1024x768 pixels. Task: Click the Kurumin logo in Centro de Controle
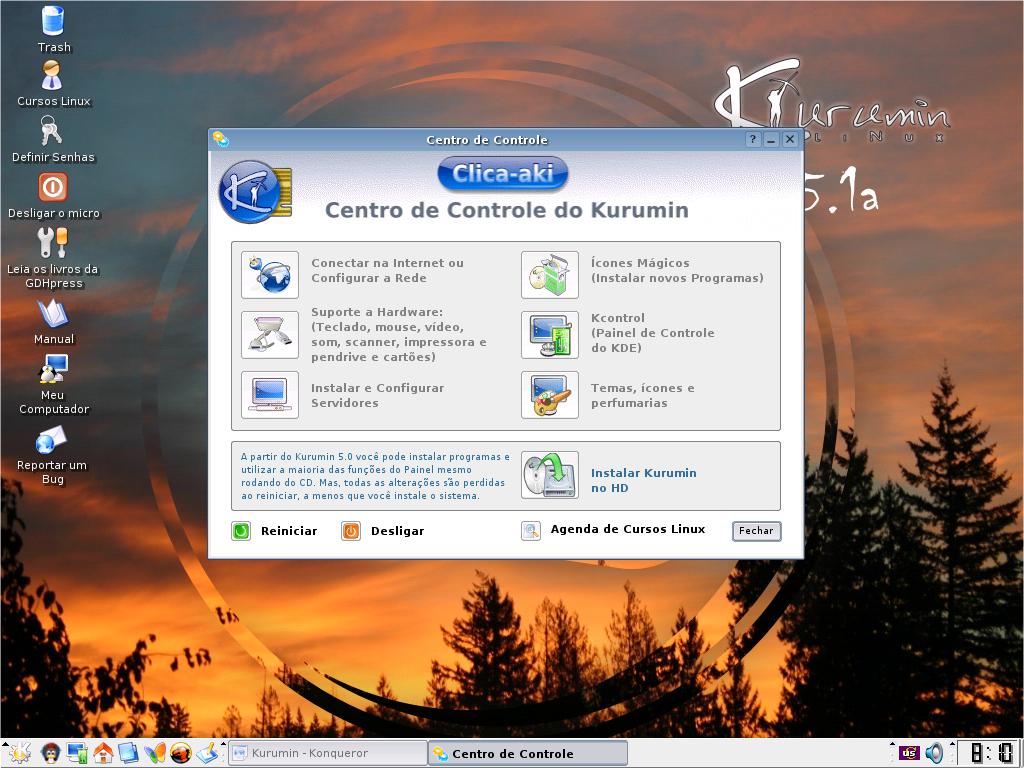[255, 191]
